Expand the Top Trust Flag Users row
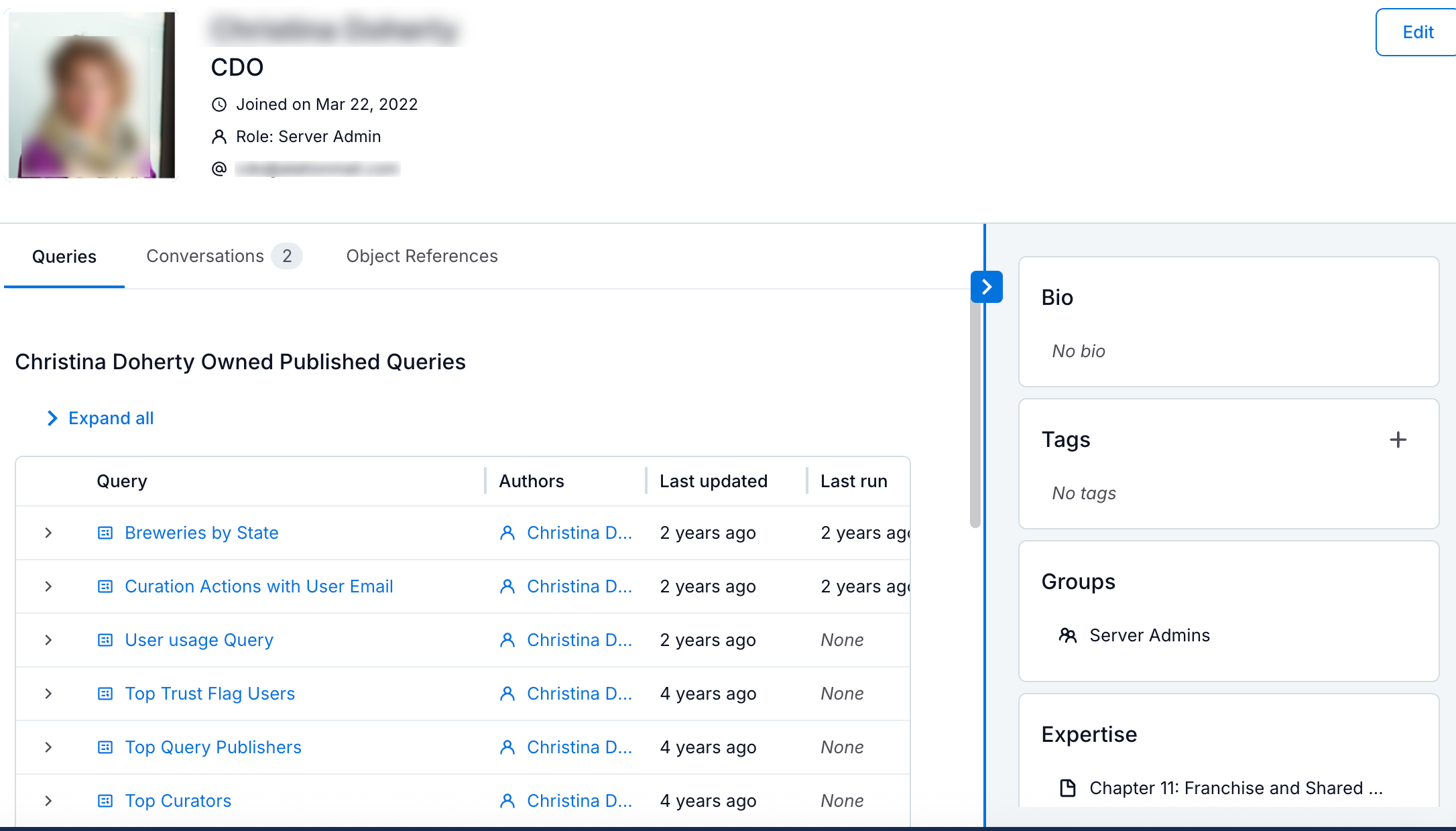1456x831 pixels. pos(48,694)
